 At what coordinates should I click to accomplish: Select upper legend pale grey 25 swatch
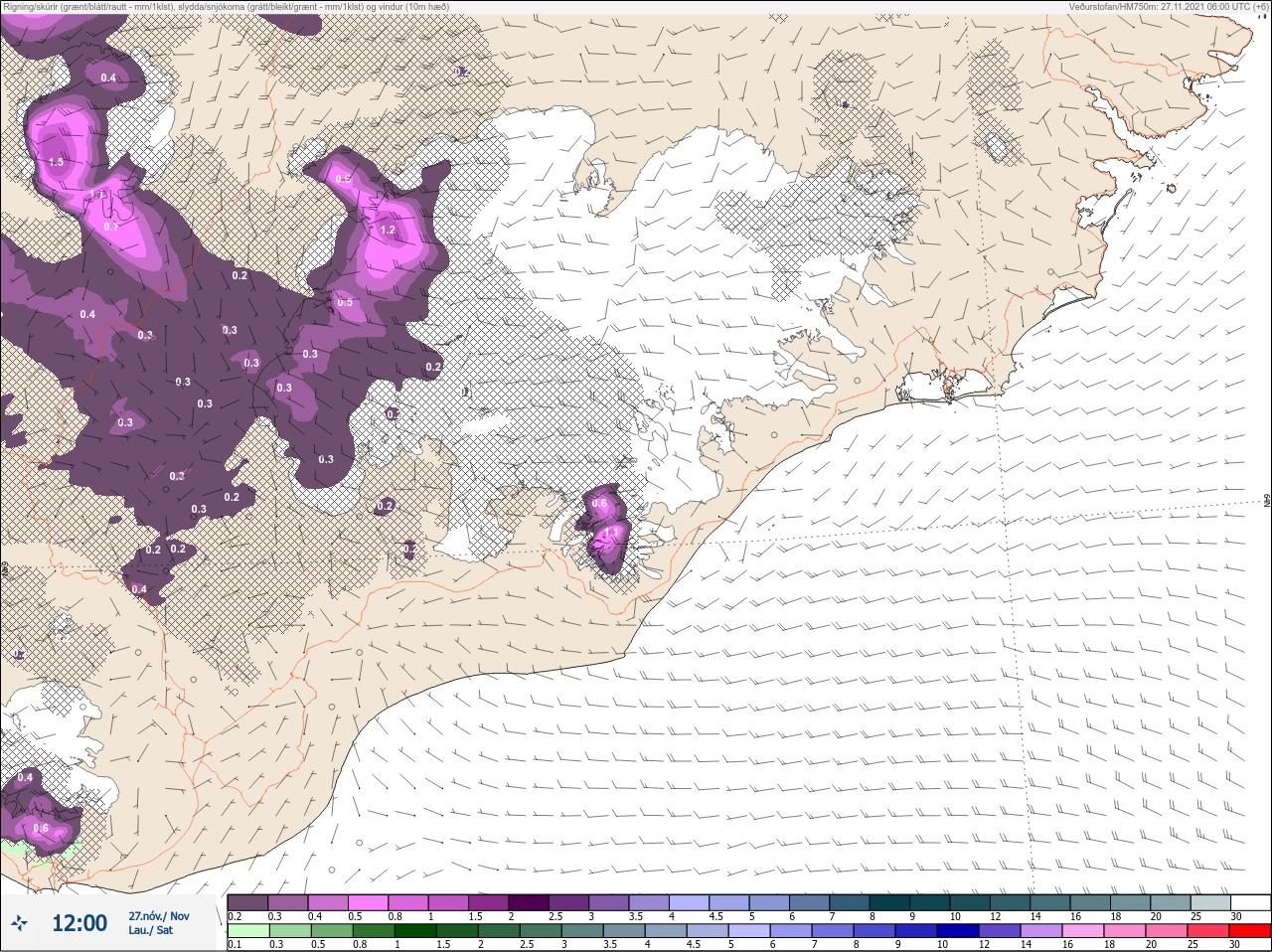pos(1211,902)
